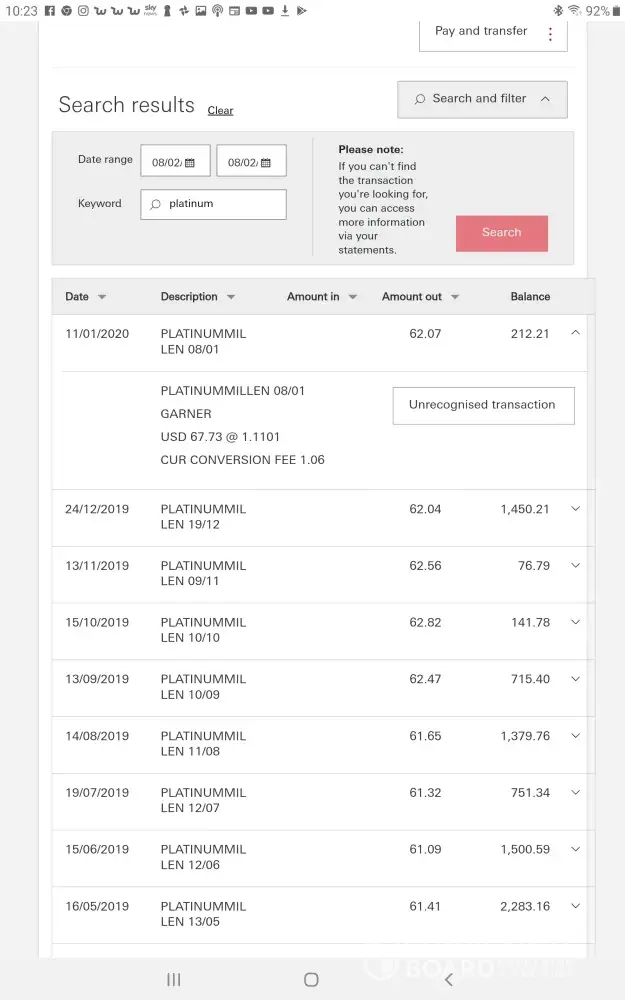Click the three-dot menu beside Pay and transfer
Viewport: 625px width, 1000px height.
[x=550, y=34]
